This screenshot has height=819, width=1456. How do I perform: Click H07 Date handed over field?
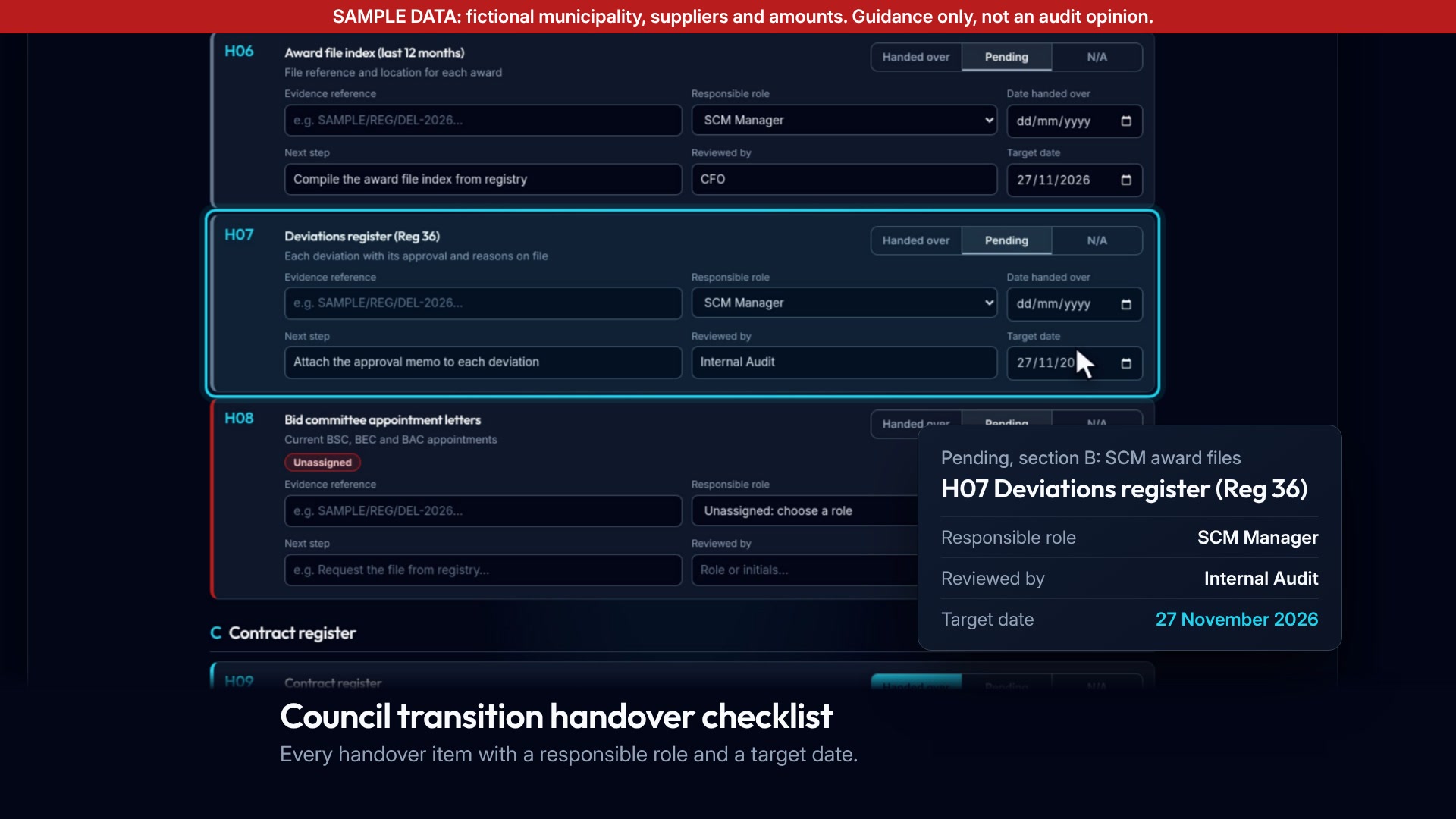pos(1075,305)
